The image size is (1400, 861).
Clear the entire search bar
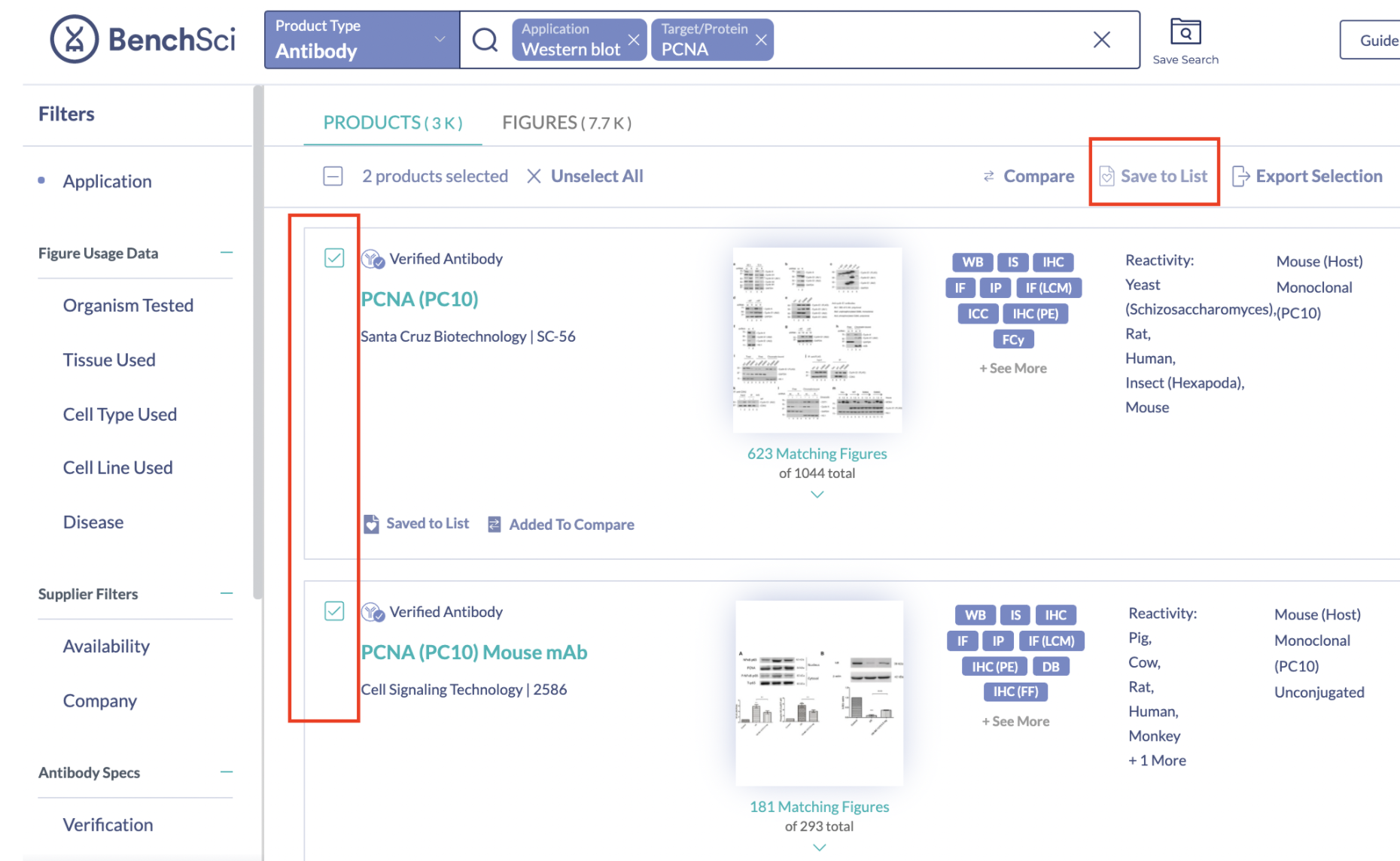pyautogui.click(x=1102, y=40)
